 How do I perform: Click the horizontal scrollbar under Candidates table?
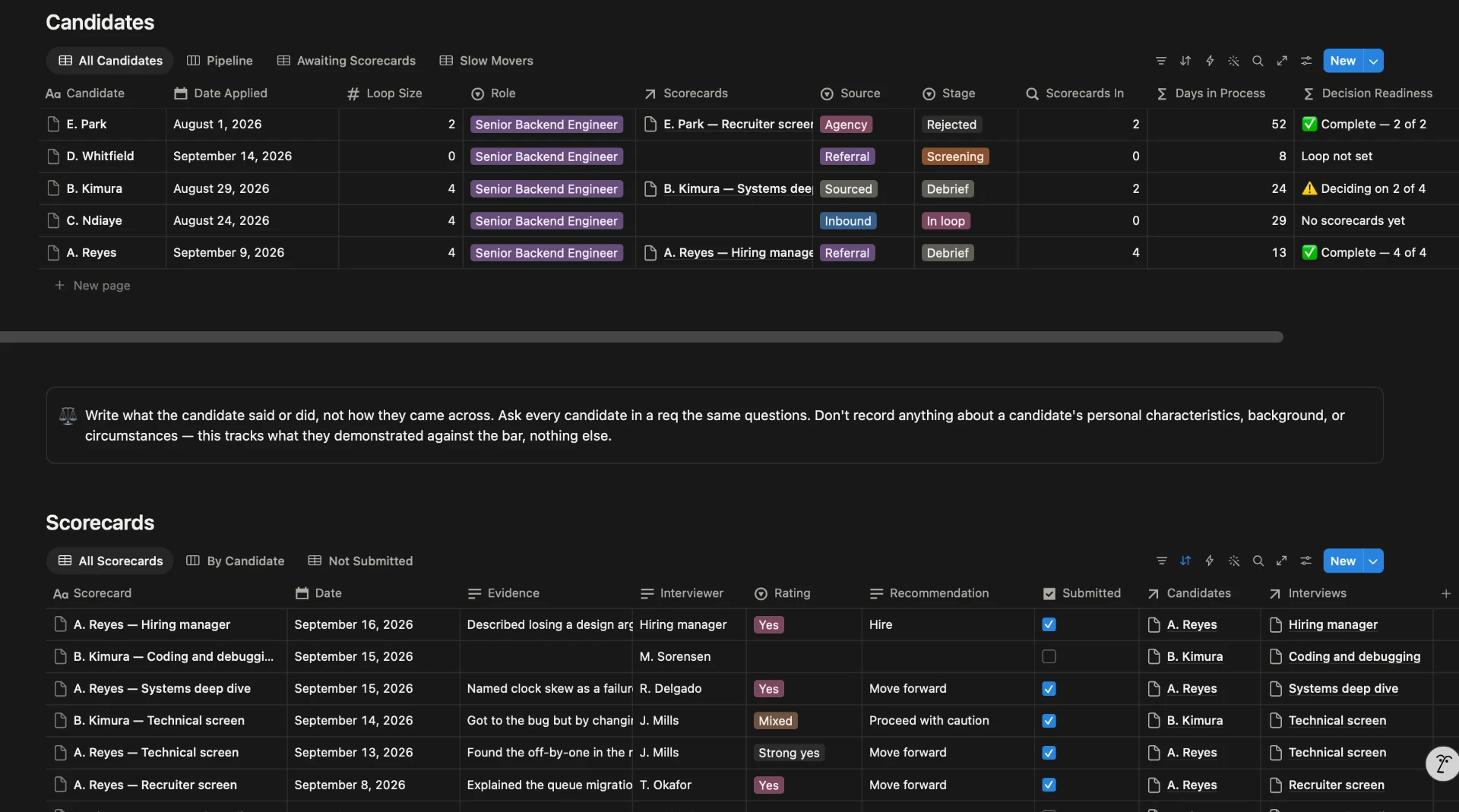coord(641,336)
